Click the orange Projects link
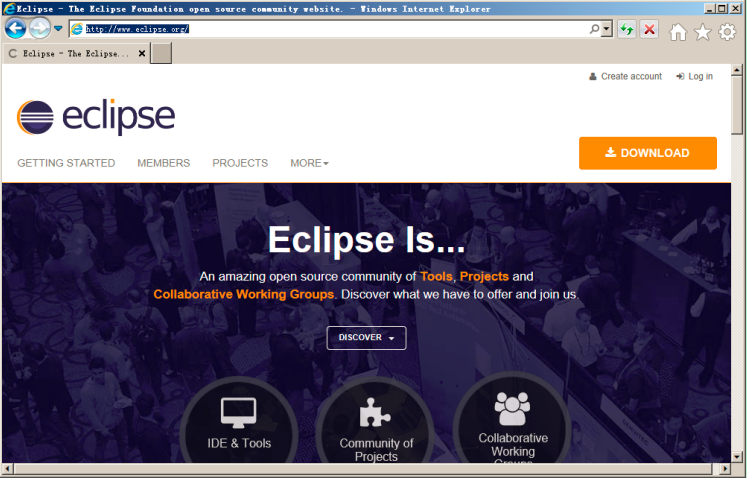The height and width of the screenshot is (478, 747). (484, 276)
